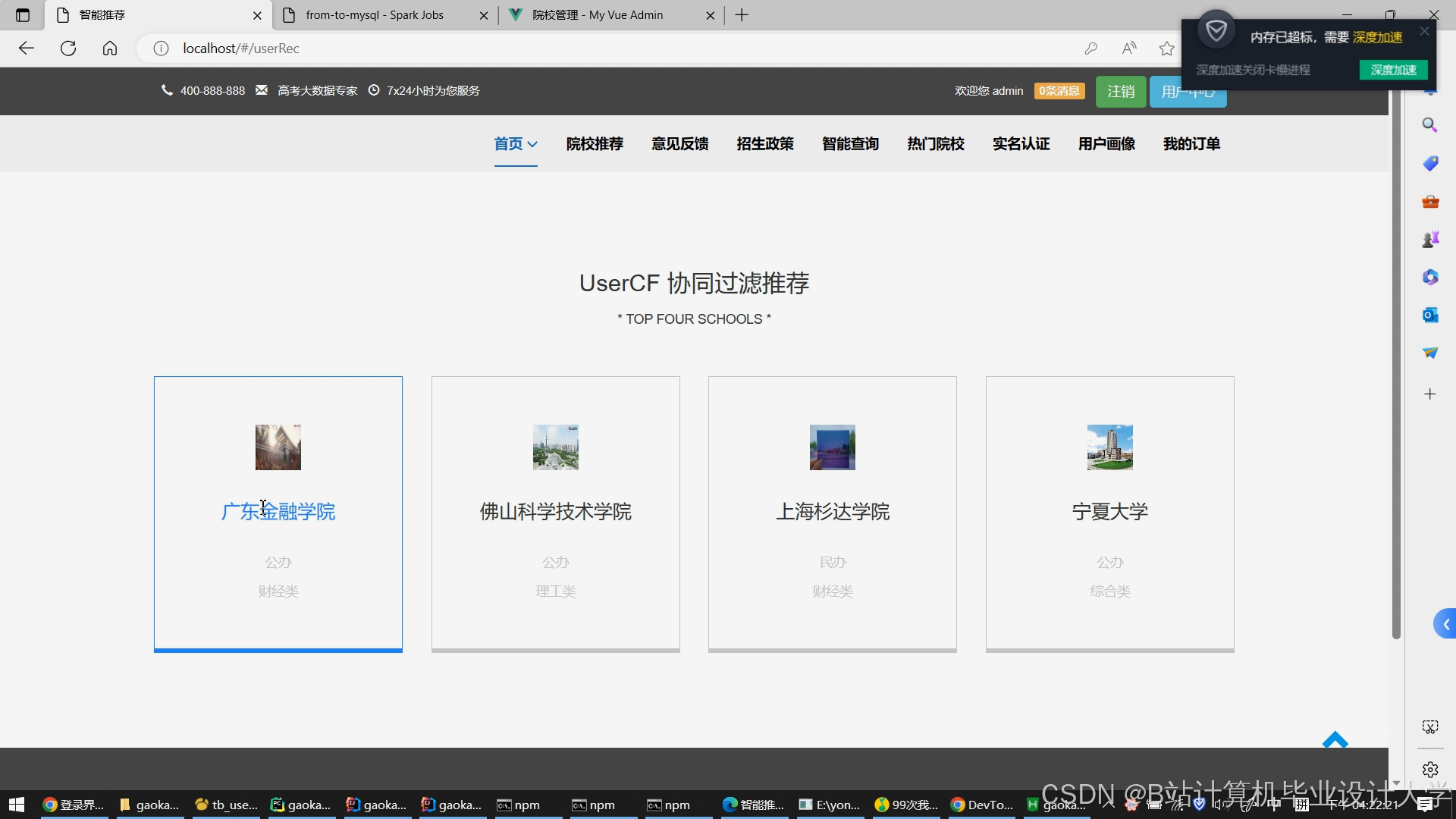Click the 宁夏大学 school thumbnail image
Screen dimensions: 1456x819
point(1109,447)
